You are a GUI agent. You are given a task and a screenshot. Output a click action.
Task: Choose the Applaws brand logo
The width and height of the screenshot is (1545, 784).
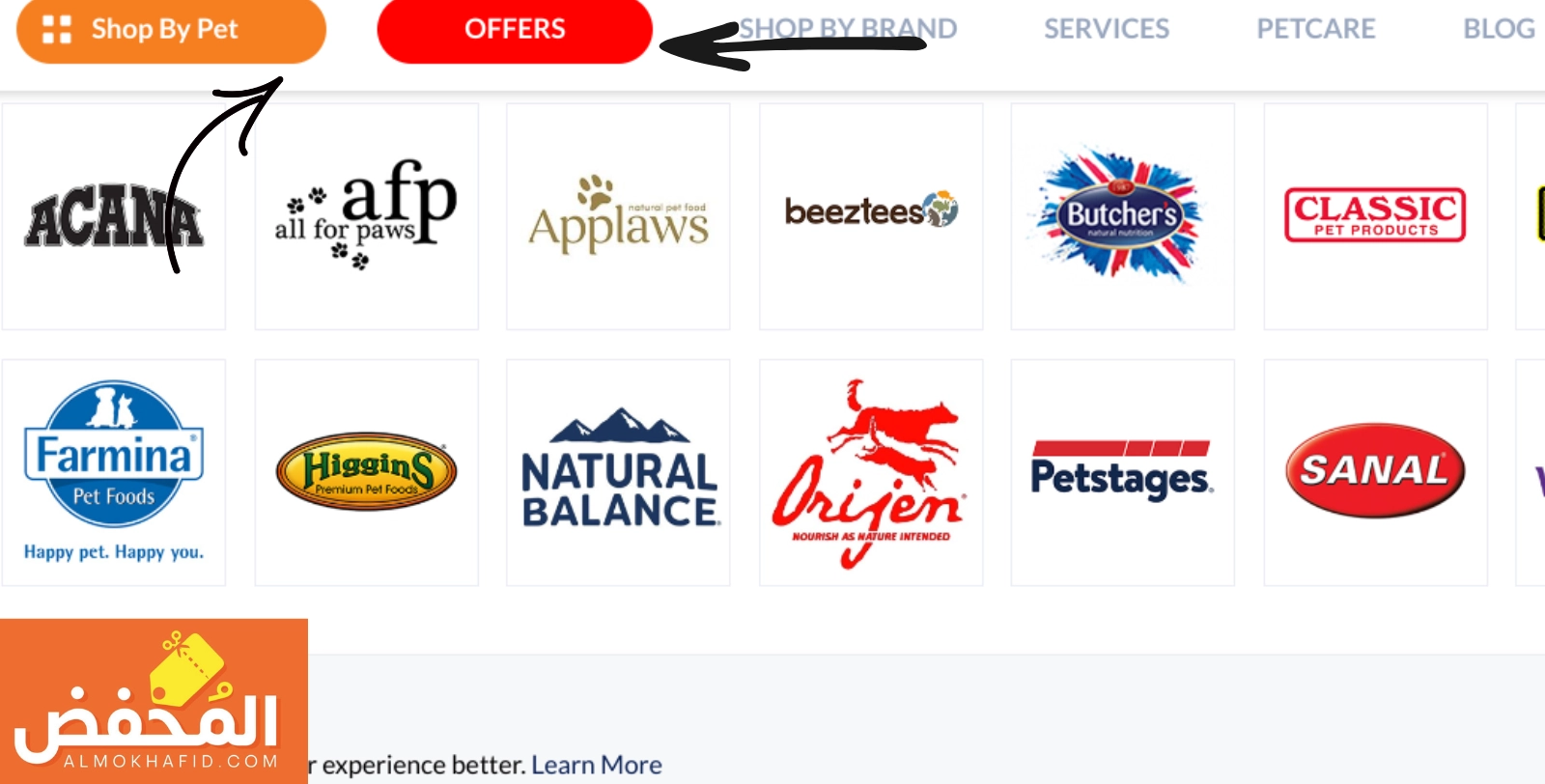618,217
